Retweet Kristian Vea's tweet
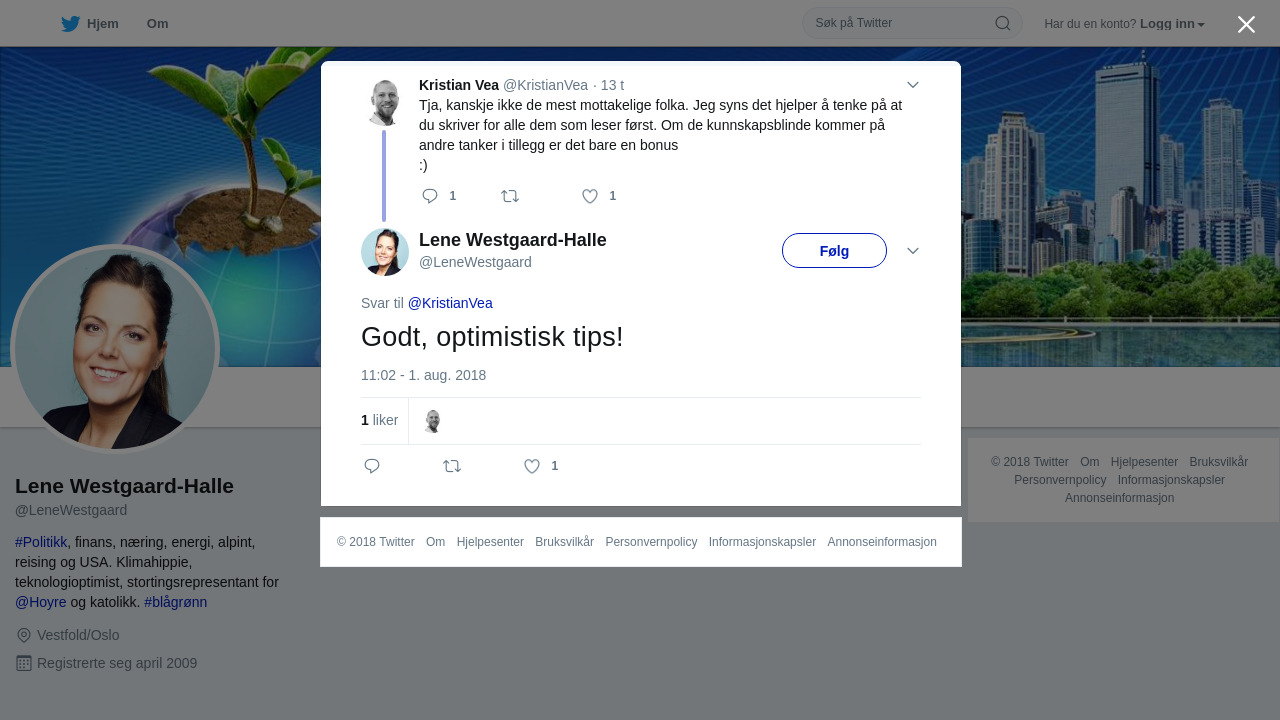The width and height of the screenshot is (1280, 720). point(510,196)
